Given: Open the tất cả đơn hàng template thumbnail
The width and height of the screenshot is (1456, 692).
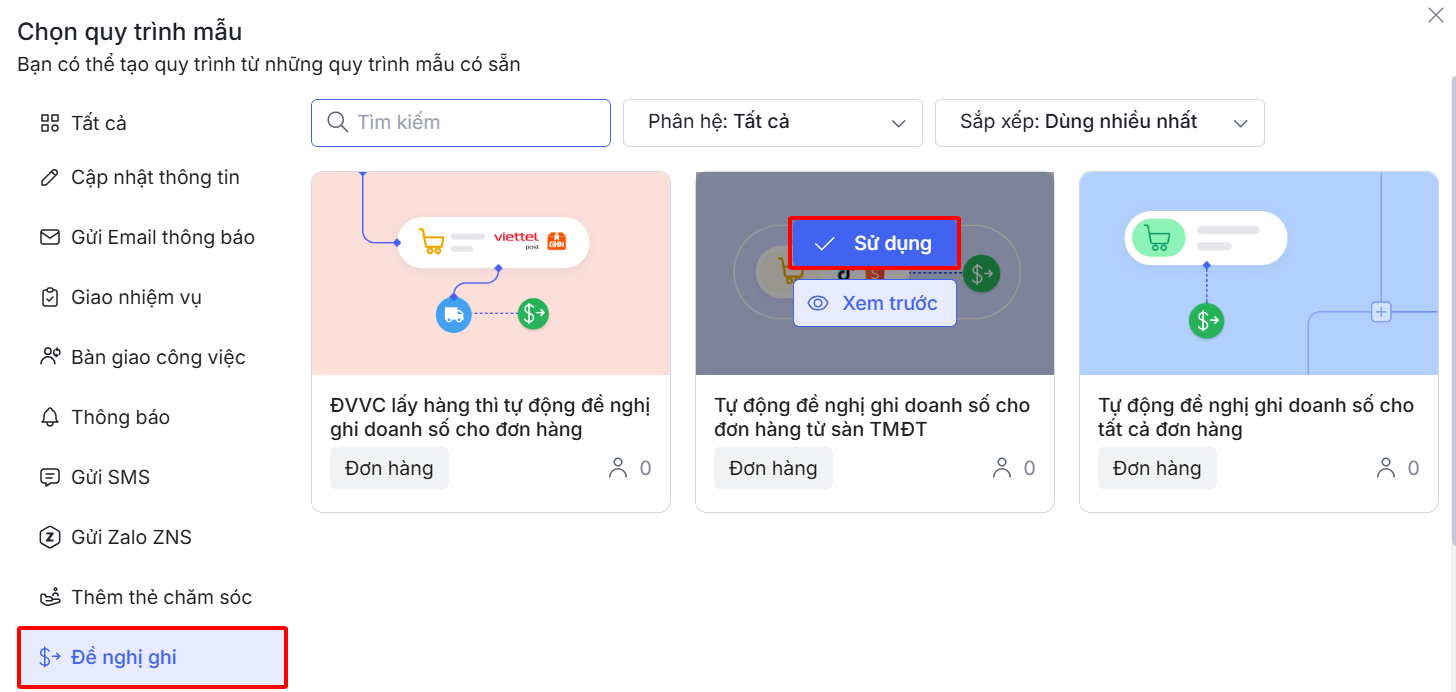Looking at the screenshot, I should click(x=1258, y=273).
